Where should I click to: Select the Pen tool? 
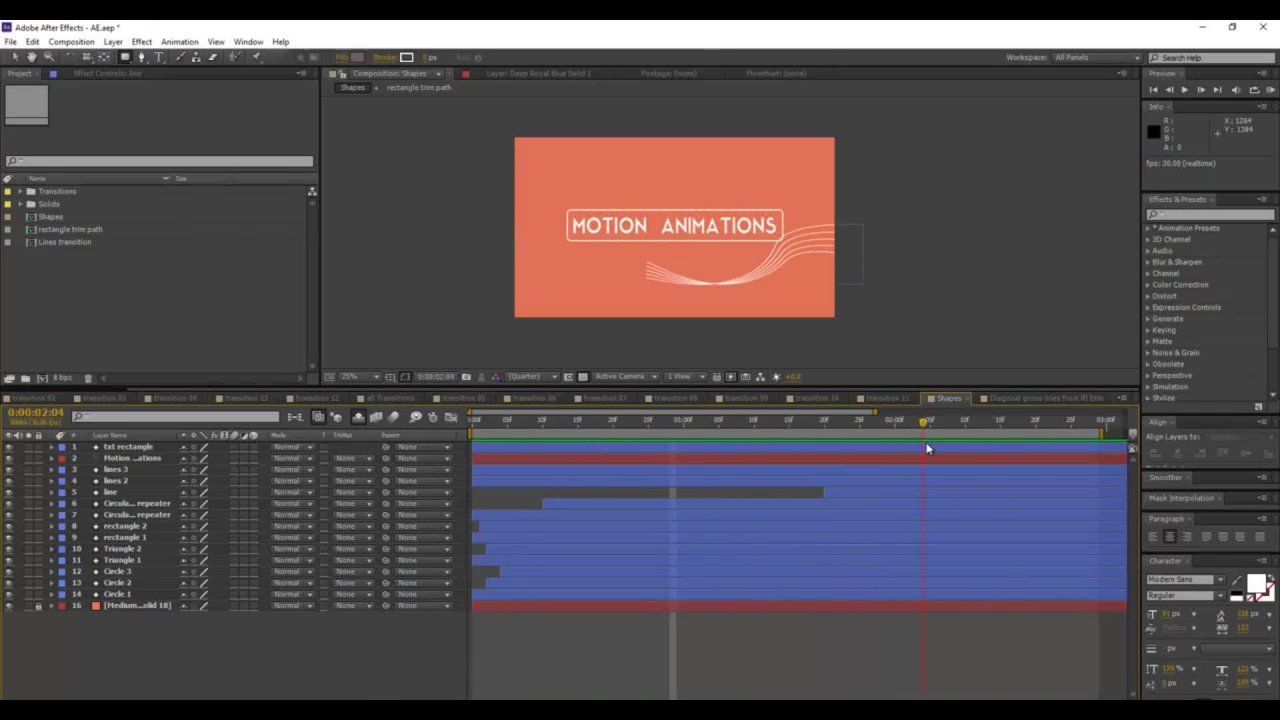pyautogui.click(x=141, y=57)
